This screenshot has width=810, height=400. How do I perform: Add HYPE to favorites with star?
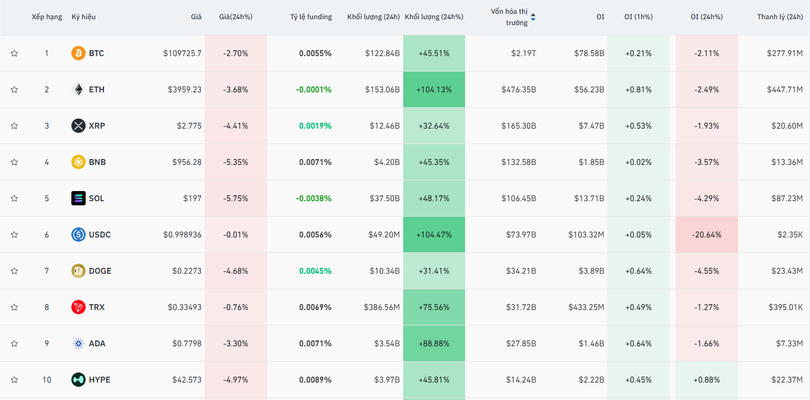(14, 380)
